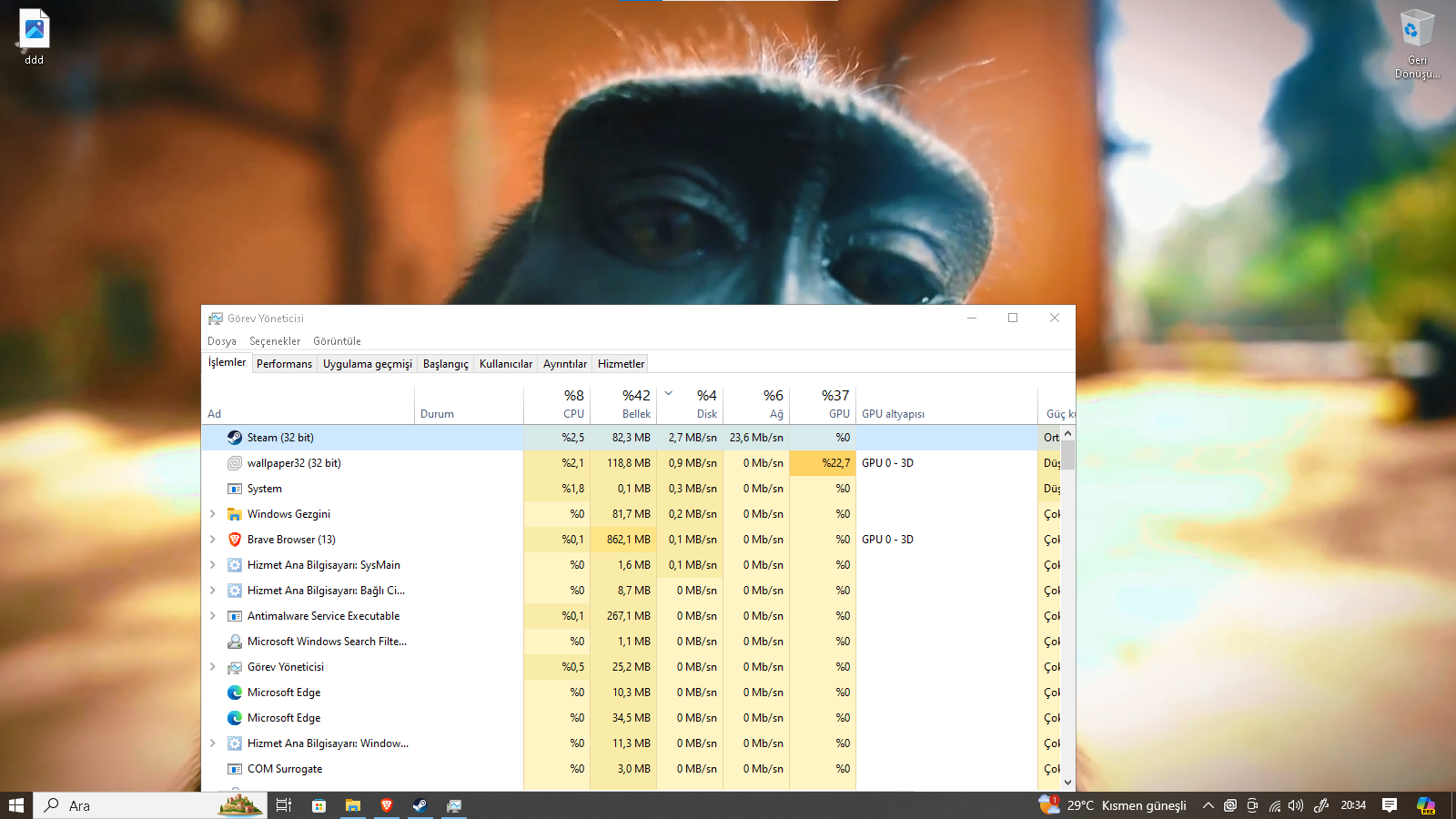Click the Edge icon in the 10,3 MB row
The image size is (1456, 819).
click(x=234, y=693)
